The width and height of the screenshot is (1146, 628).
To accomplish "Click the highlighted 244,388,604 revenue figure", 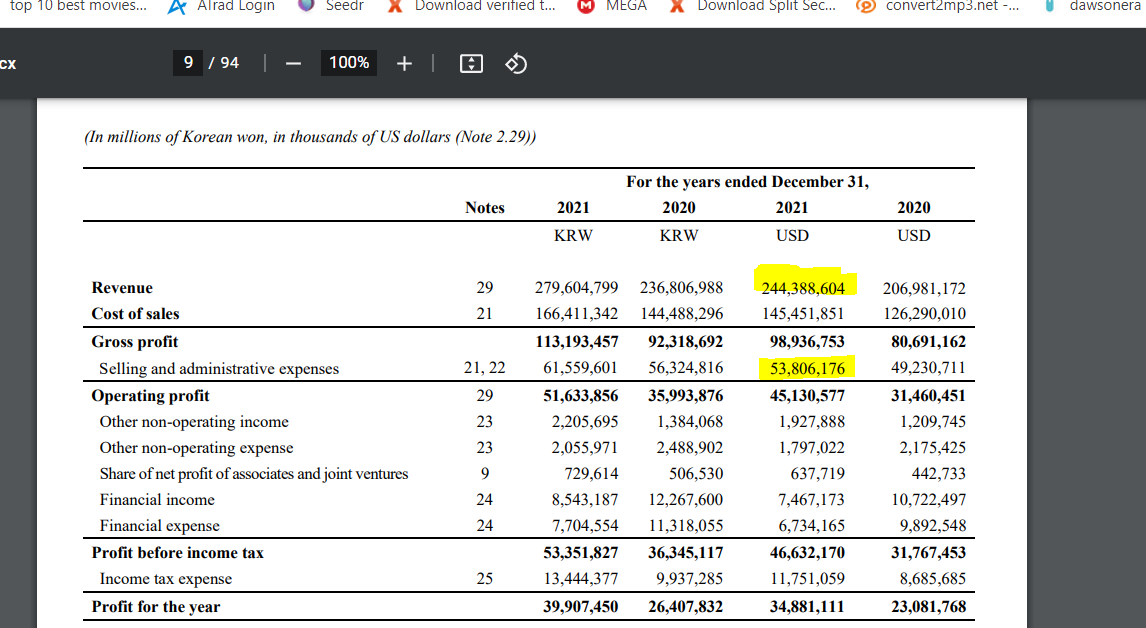I will [x=803, y=288].
